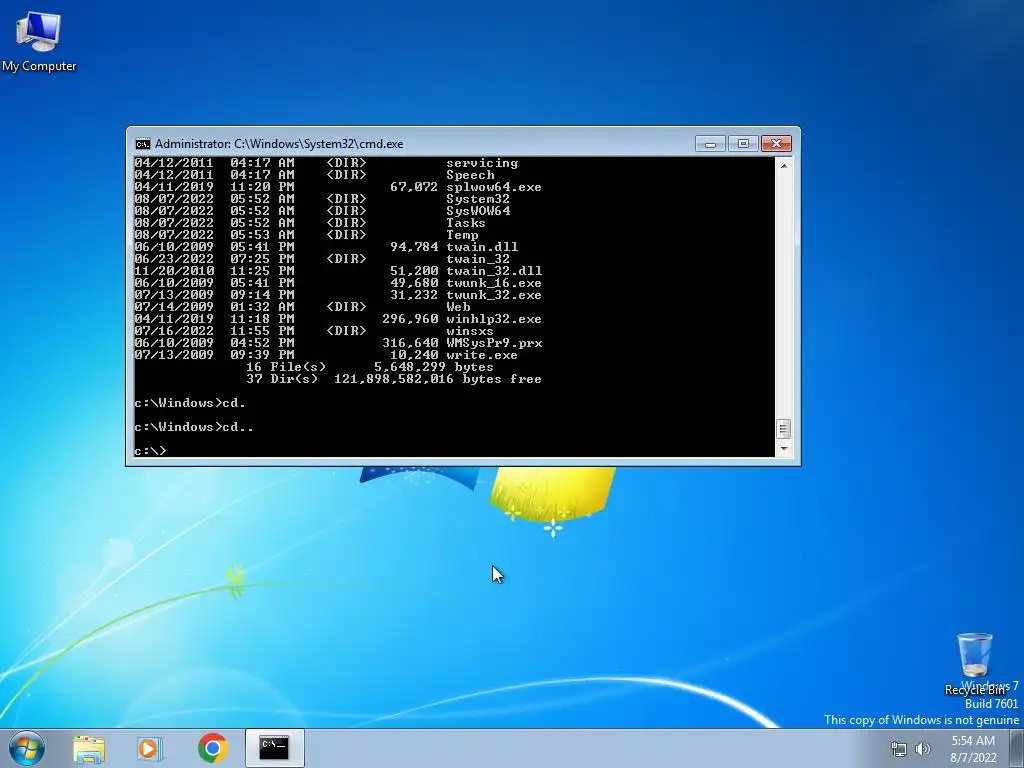Maximize the cmd.exe window
The width and height of the screenshot is (1024, 768).
tap(743, 144)
